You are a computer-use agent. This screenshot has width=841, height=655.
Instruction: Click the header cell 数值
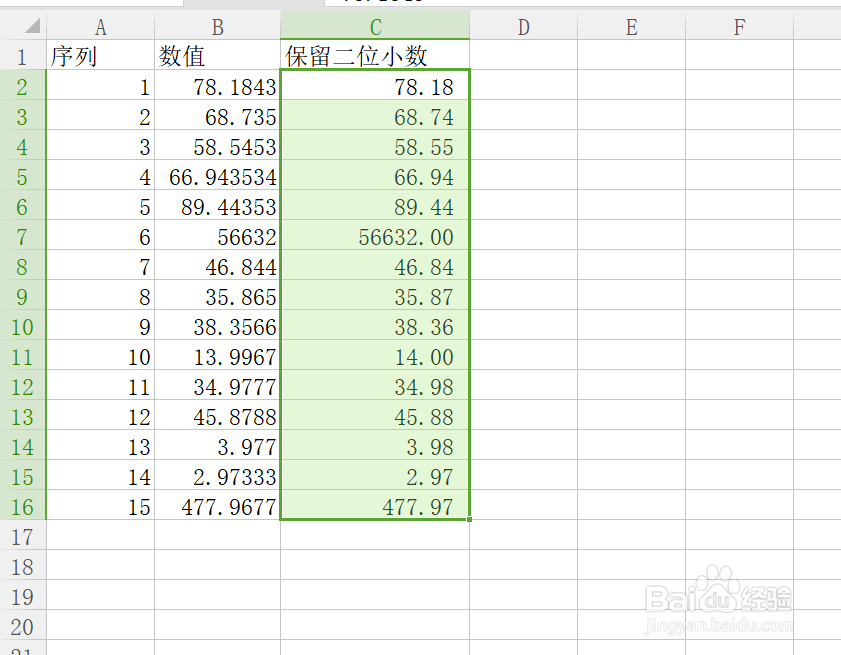pyautogui.click(x=217, y=55)
